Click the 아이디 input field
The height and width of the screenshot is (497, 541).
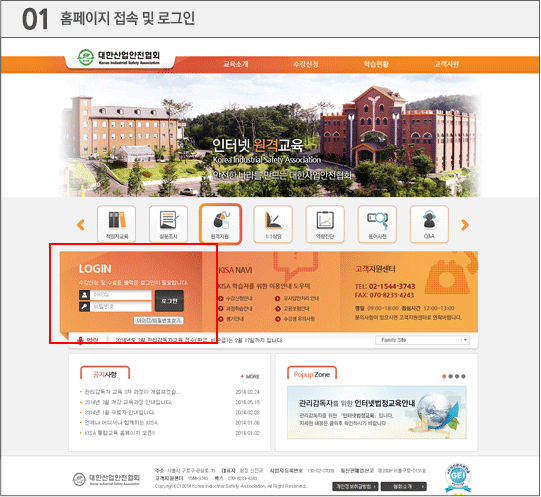pos(120,295)
